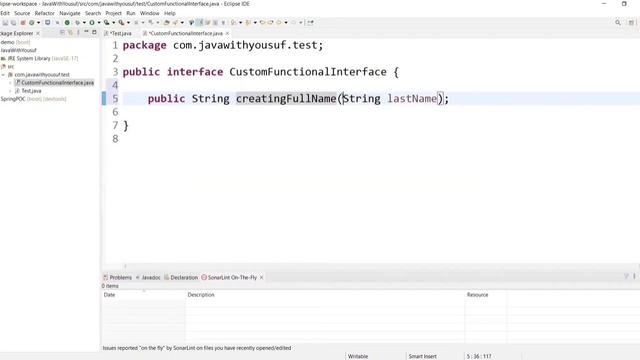Expand CustomFunctionalInterface.java tree node
This screenshot has height=360, width=640.
coord(10,83)
